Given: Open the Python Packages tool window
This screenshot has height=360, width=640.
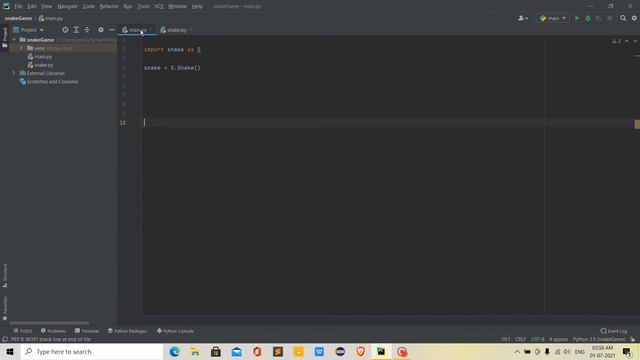Looking at the screenshot, I should (x=127, y=331).
